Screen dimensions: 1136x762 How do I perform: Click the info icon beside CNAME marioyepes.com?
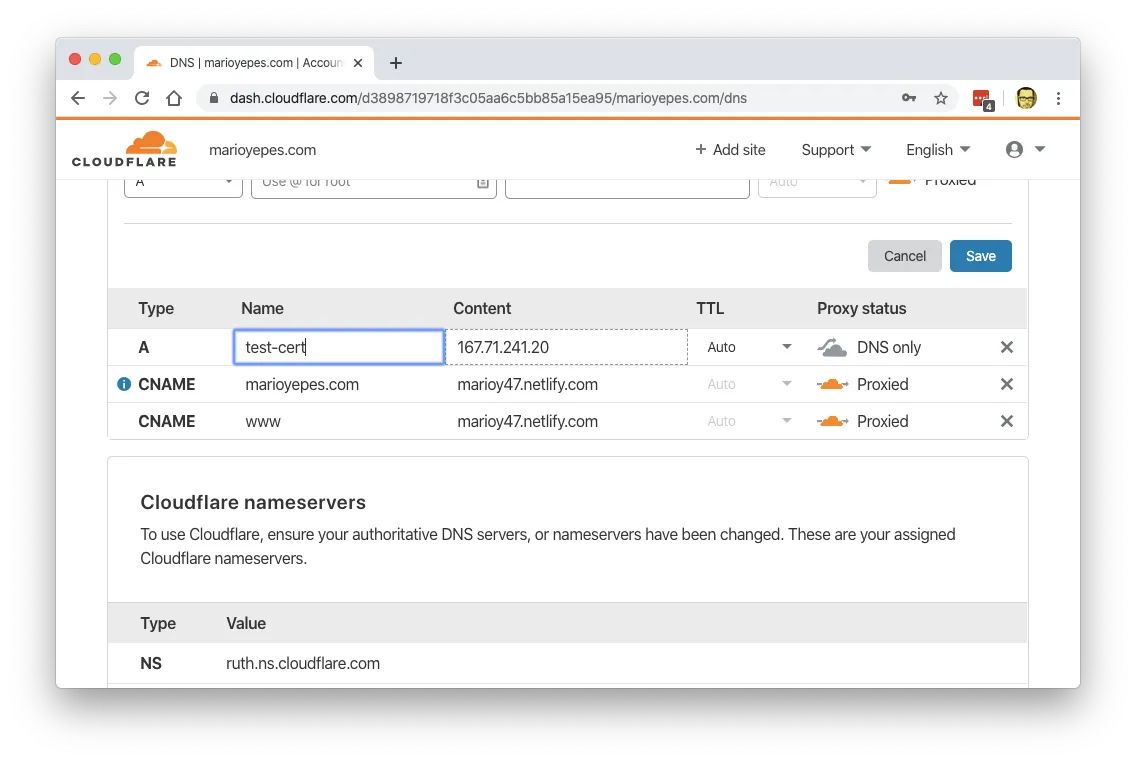tap(124, 384)
